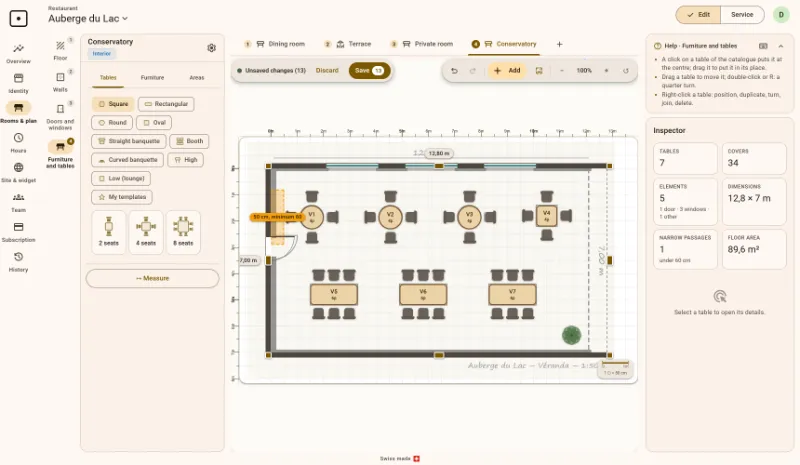The height and width of the screenshot is (465, 800).
Task: Select rectangular table V7 on plan
Action: point(512,295)
